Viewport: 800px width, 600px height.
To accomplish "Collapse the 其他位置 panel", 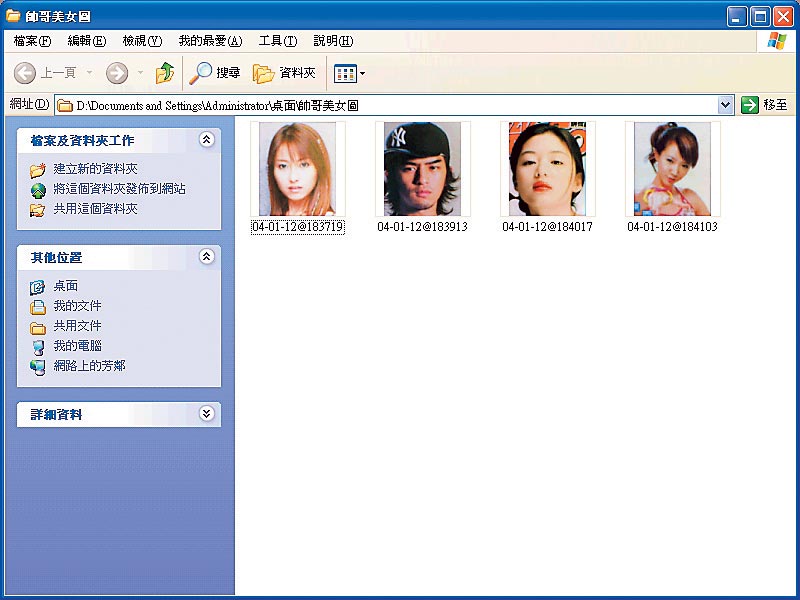I will (x=207, y=257).
